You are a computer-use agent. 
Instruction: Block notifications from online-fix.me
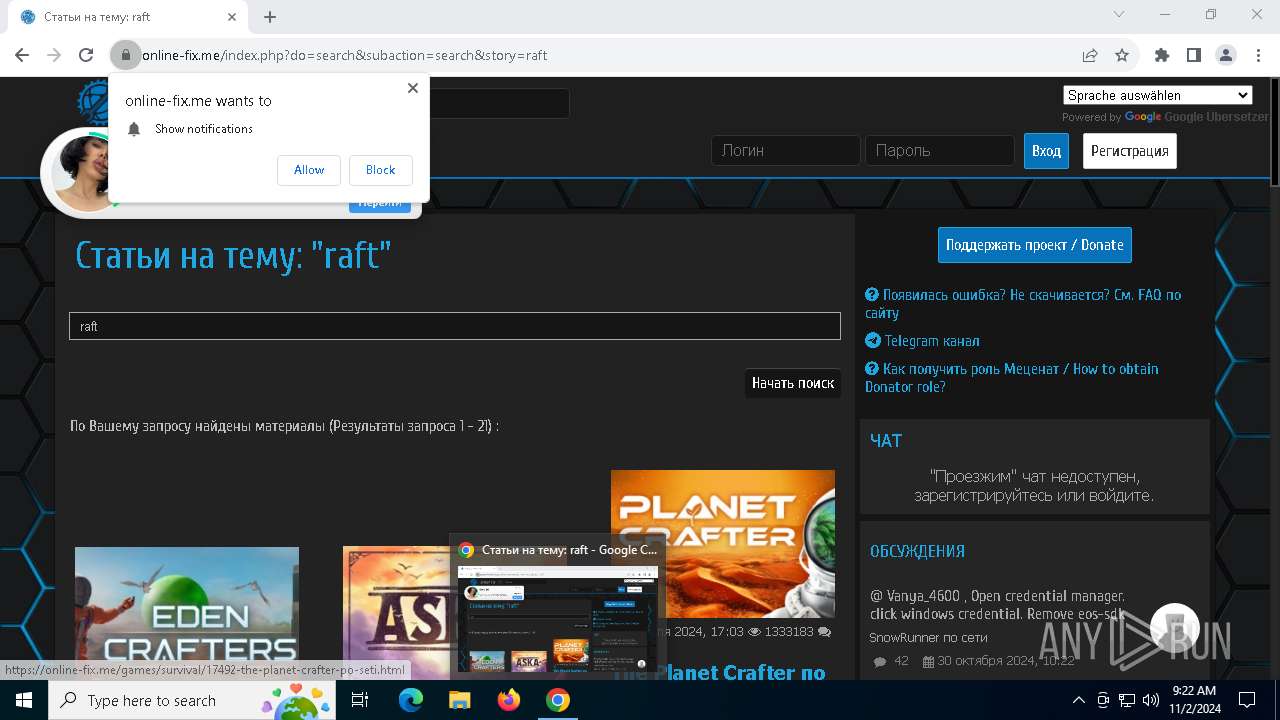click(380, 170)
